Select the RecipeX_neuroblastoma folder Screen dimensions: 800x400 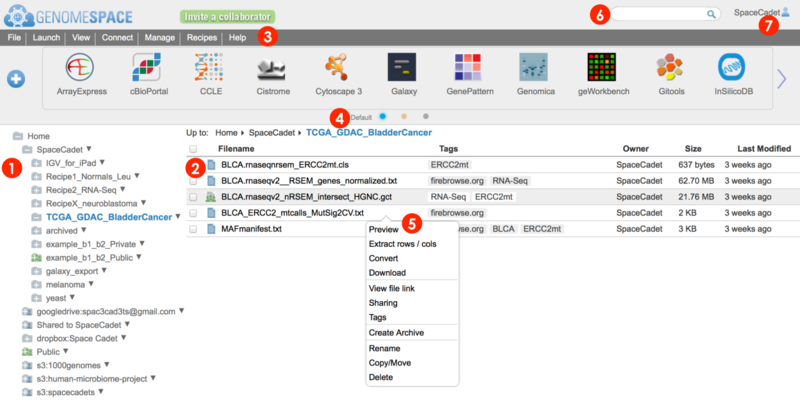click(x=91, y=203)
